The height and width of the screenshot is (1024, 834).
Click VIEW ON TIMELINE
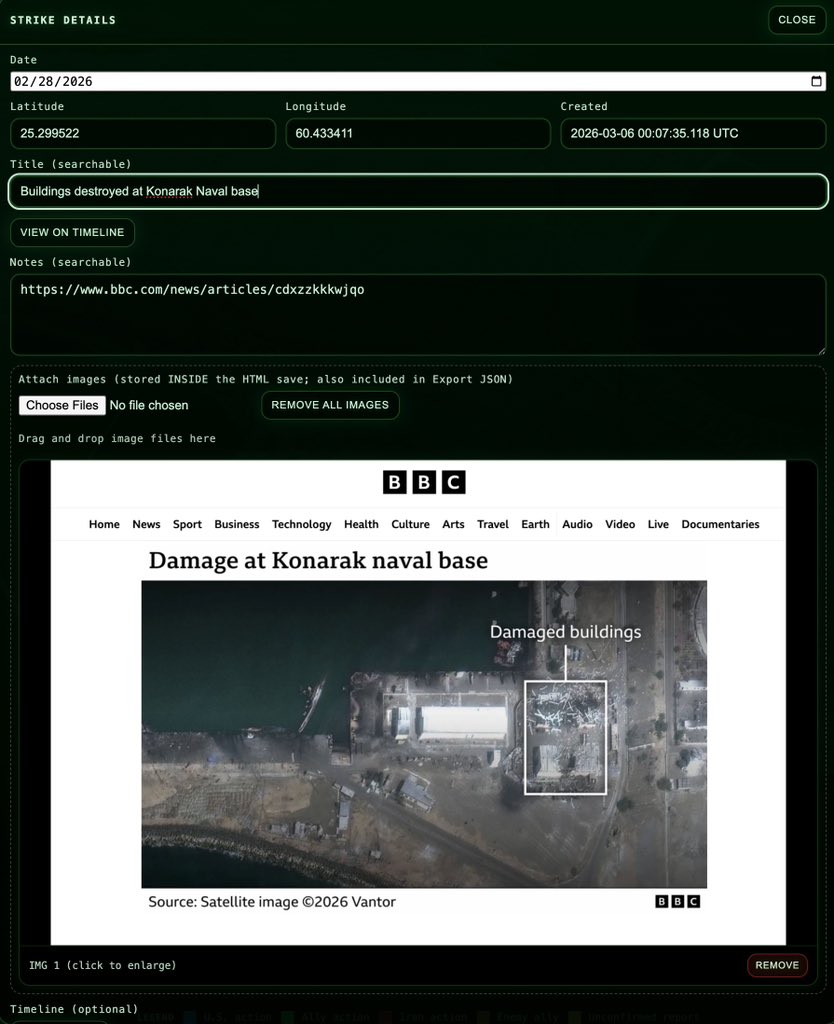pyautogui.click(x=72, y=232)
